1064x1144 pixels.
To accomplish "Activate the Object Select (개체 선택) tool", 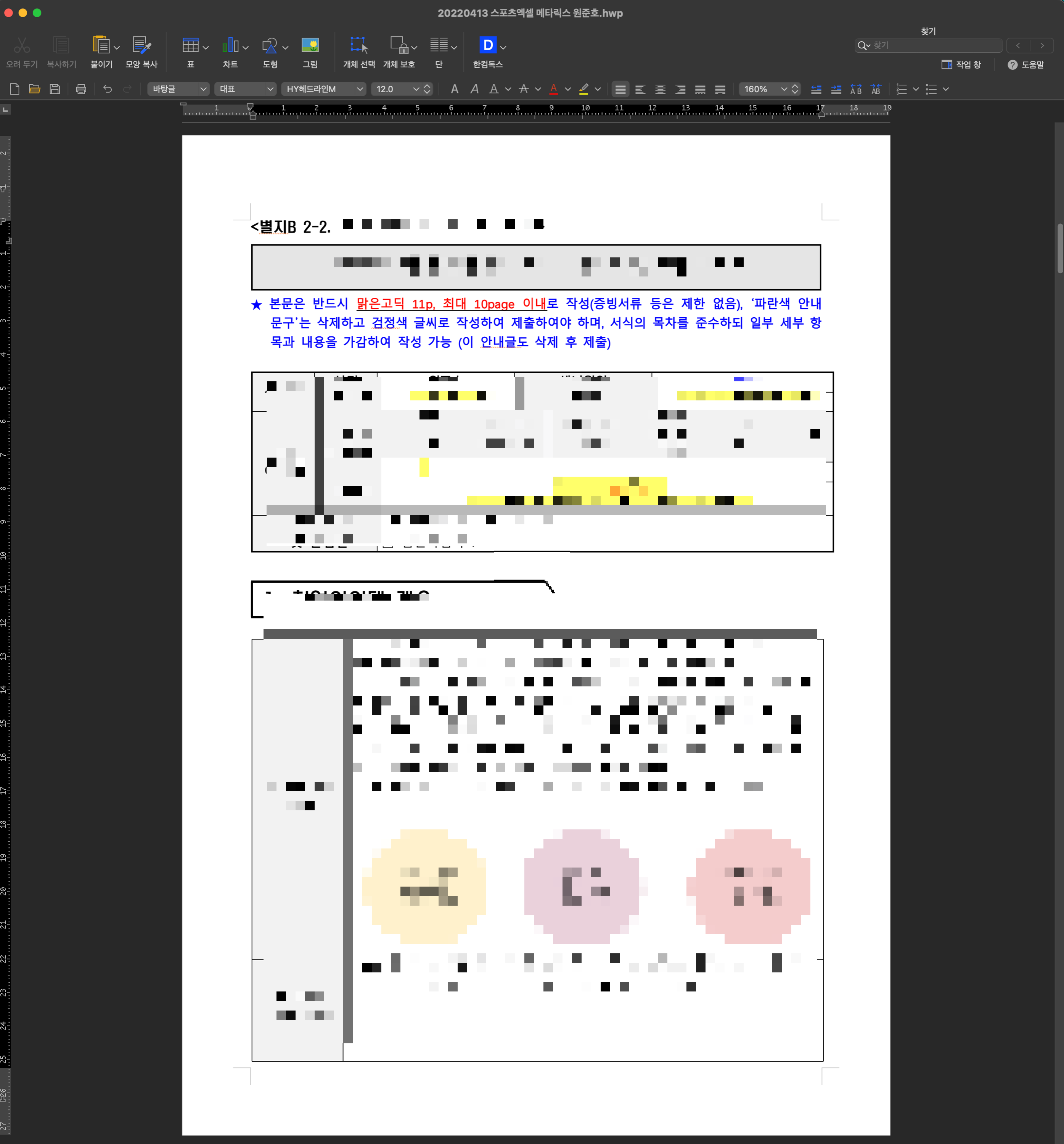I will pos(359,45).
